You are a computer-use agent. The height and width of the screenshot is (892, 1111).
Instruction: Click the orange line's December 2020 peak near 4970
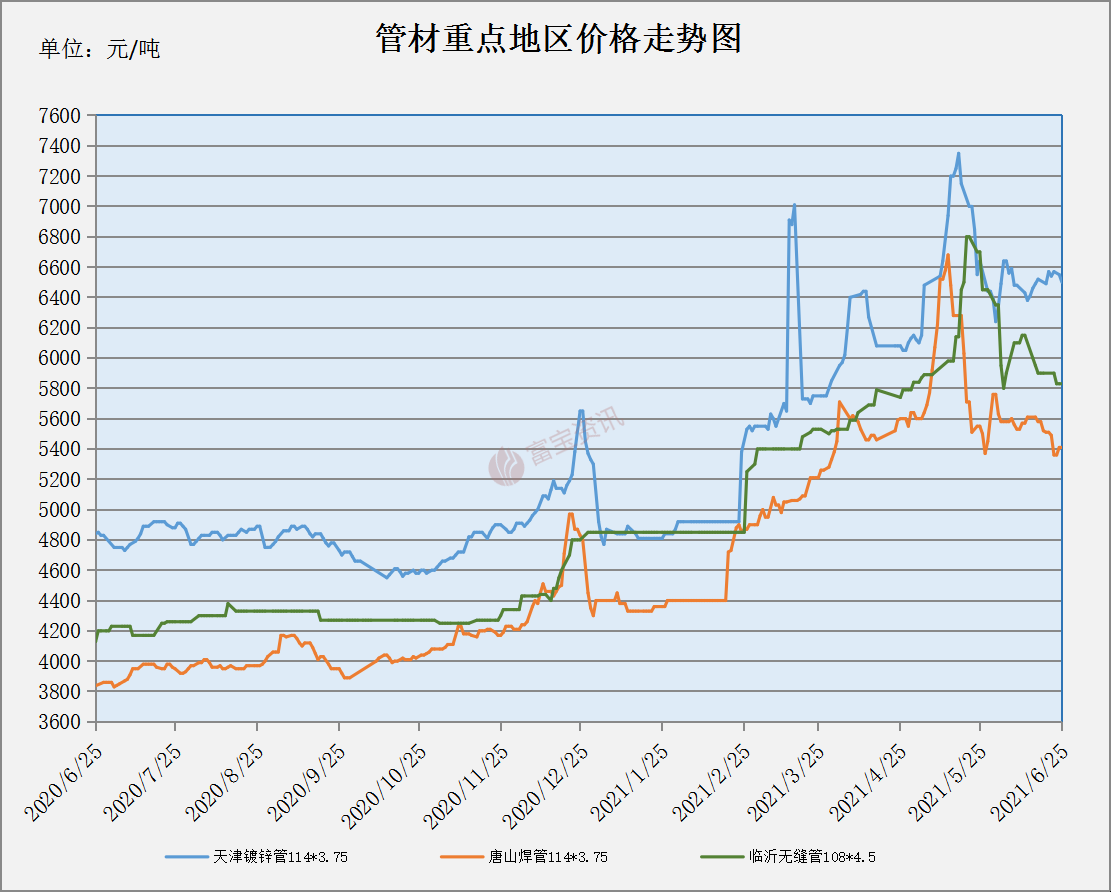click(x=570, y=514)
